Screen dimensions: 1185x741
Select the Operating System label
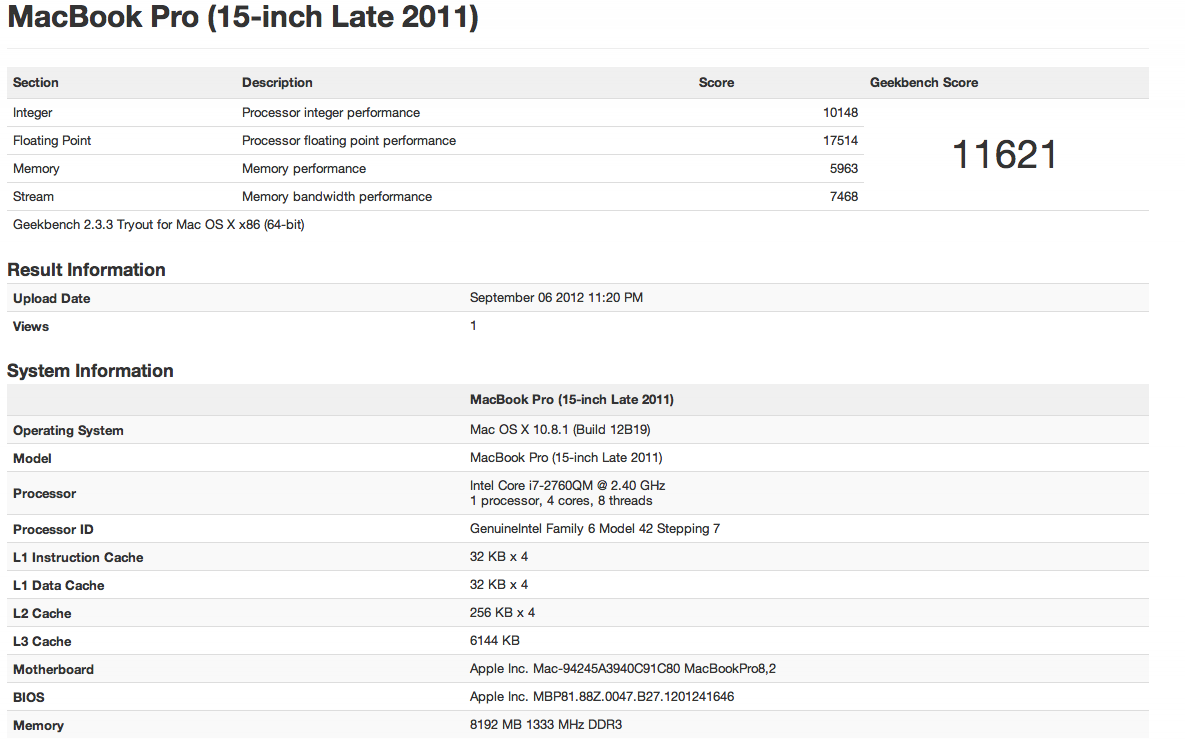(68, 430)
